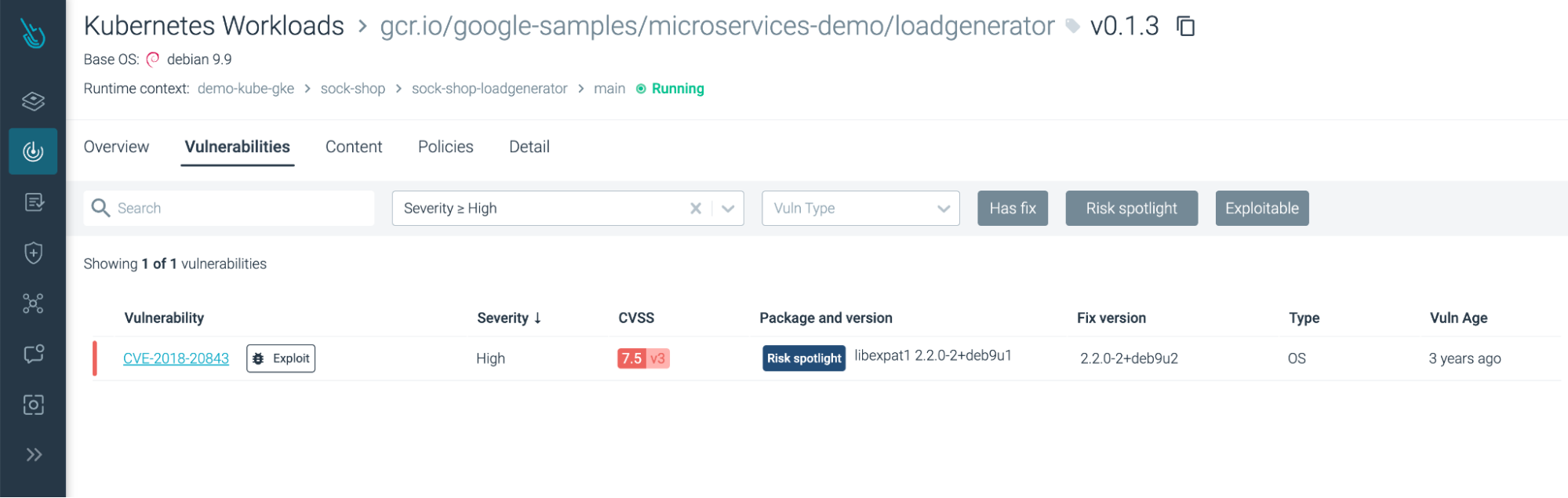Click the 3 years ago cell
This screenshot has height=498, width=1568.
pos(1464,358)
